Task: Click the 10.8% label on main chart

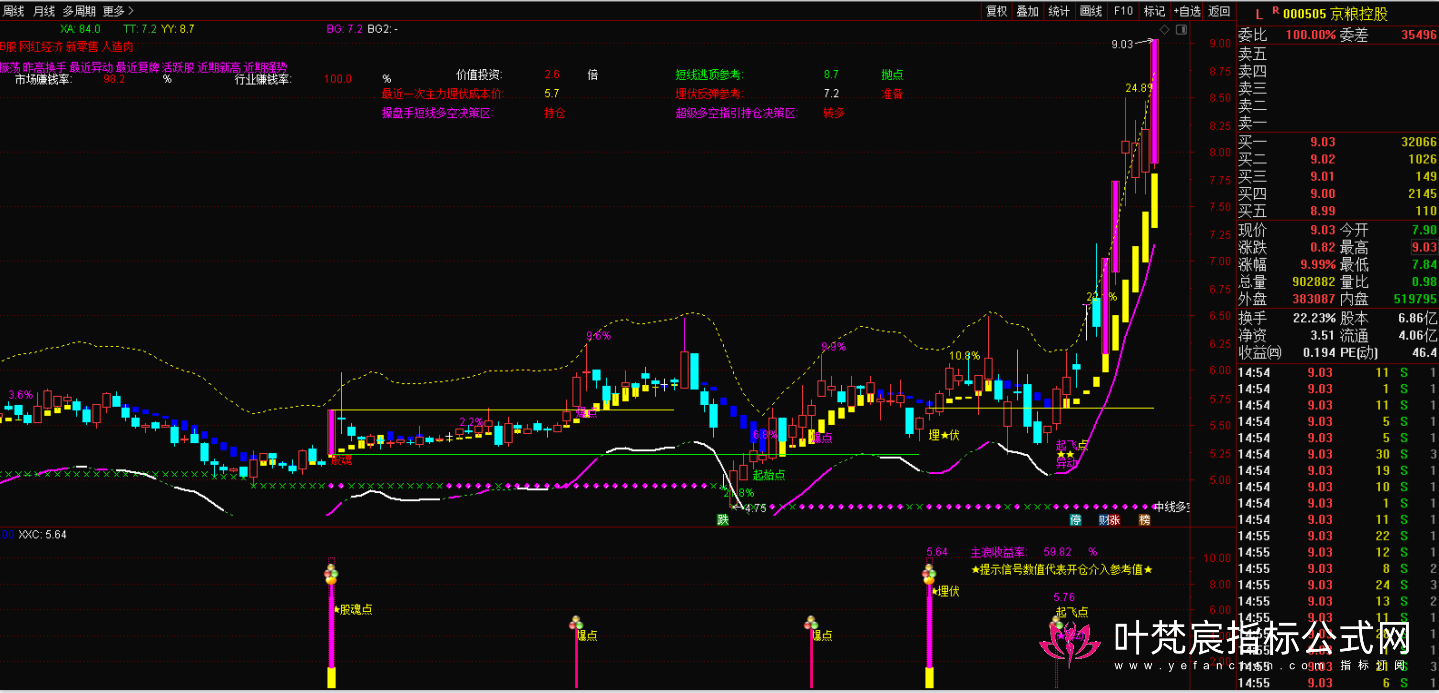Action: 964,355
